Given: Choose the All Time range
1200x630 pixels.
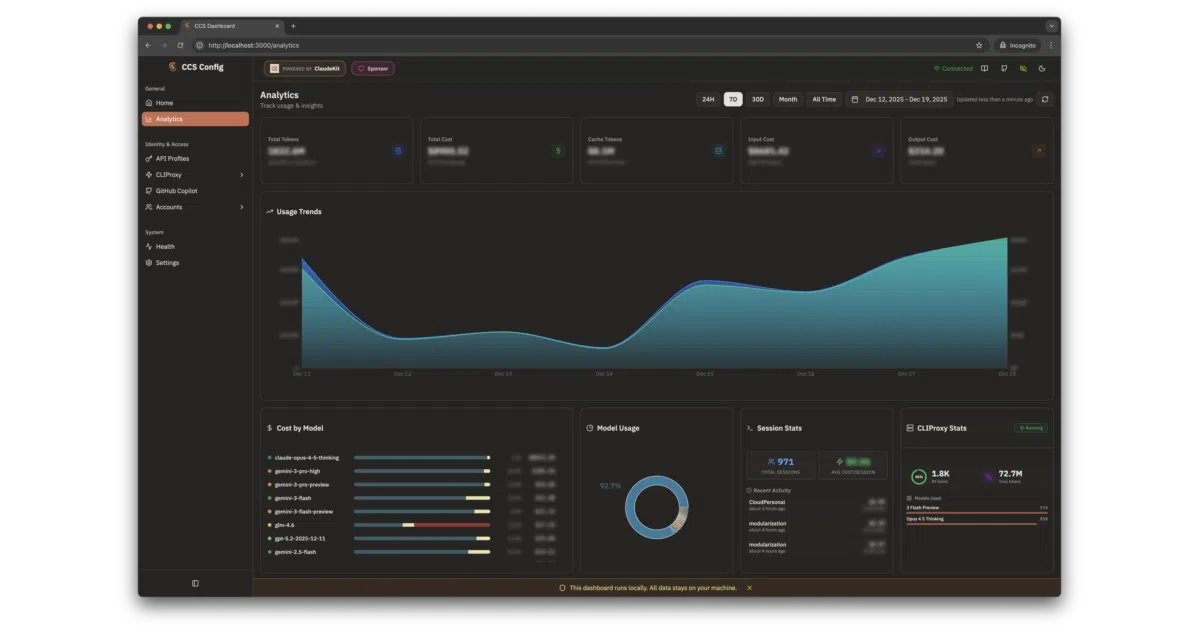Looking at the screenshot, I should click(x=824, y=99).
